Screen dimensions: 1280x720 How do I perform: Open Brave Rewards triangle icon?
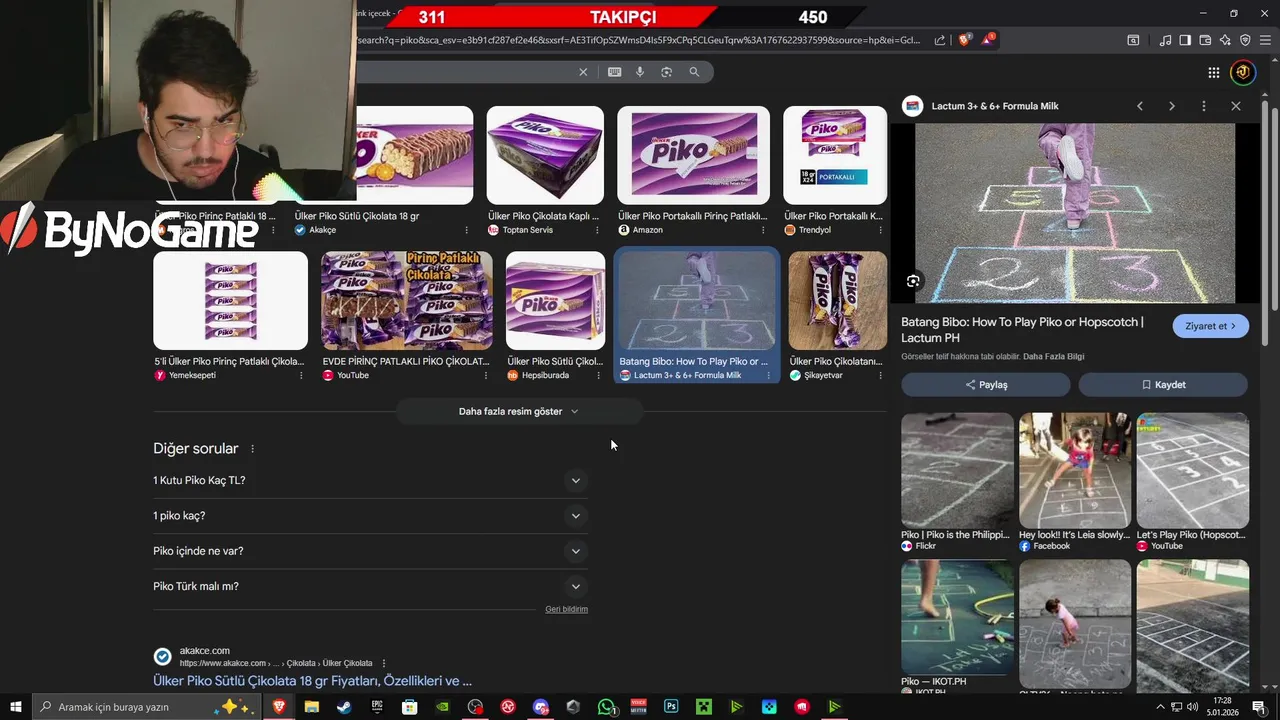point(988,40)
